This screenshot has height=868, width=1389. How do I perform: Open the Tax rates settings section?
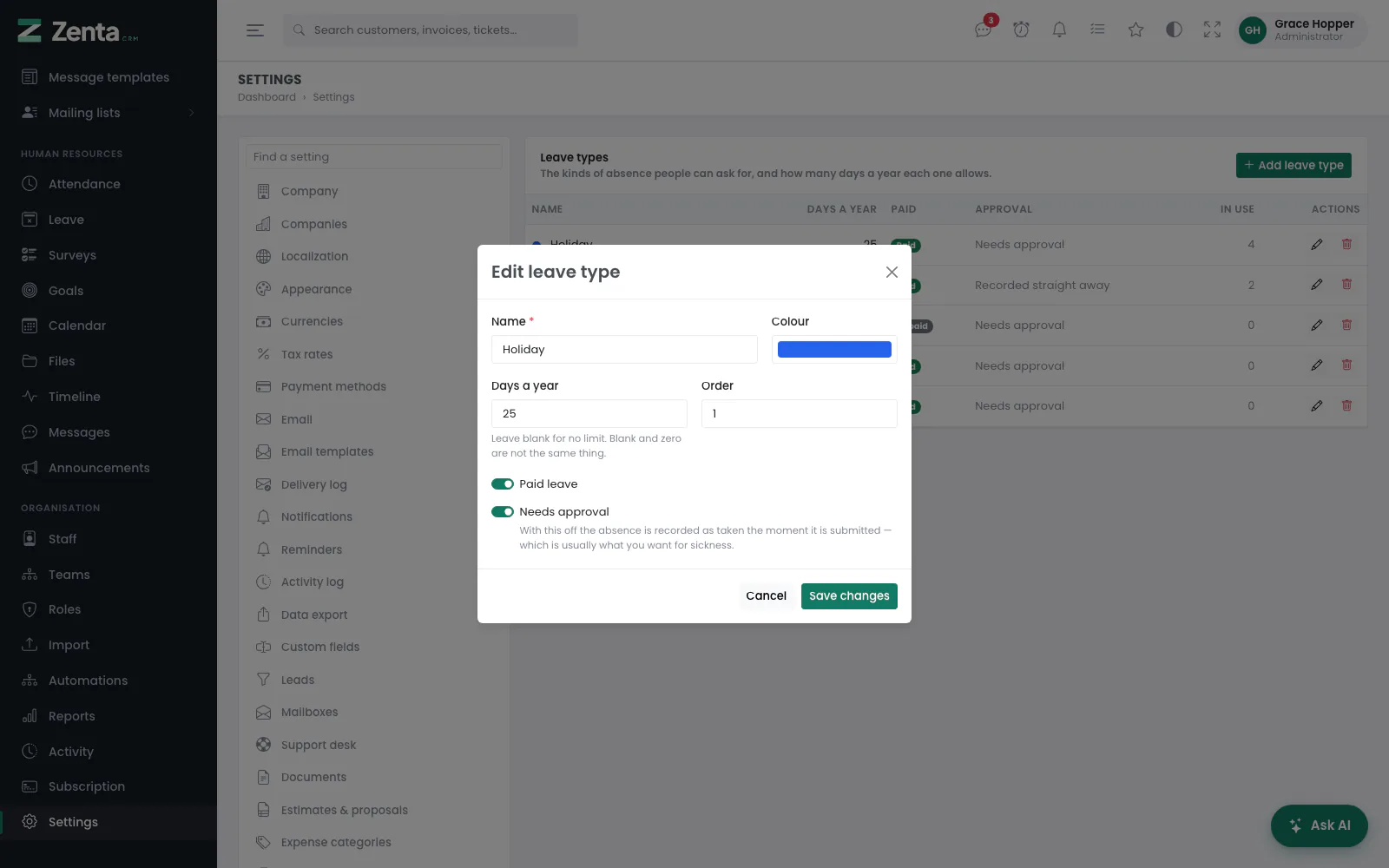[373, 354]
